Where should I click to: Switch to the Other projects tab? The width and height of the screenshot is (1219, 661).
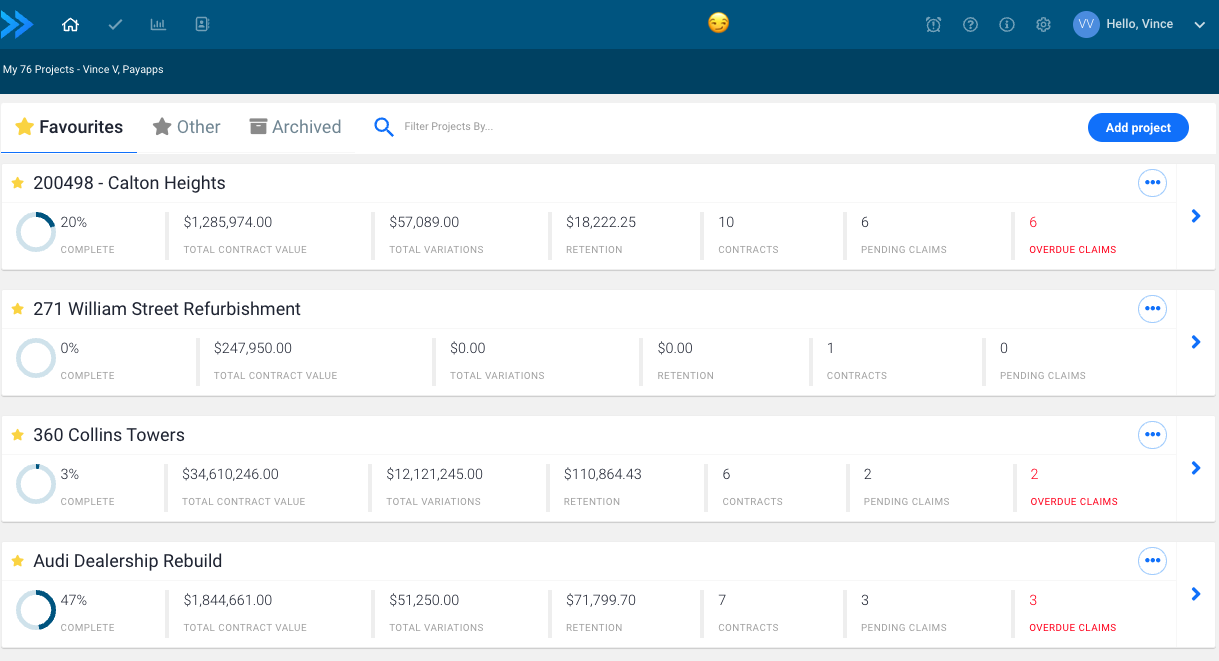186,127
